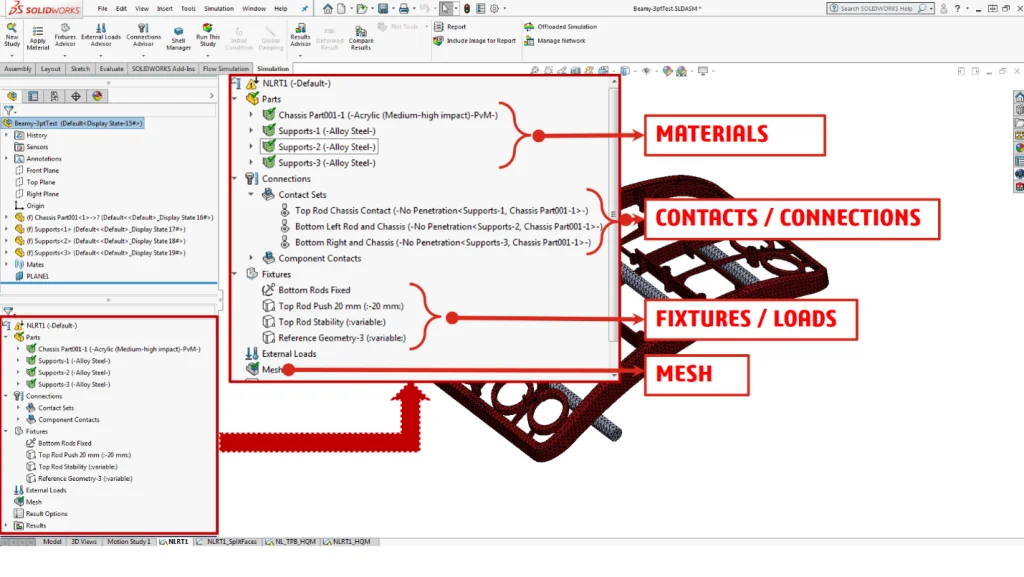Expand Results in the left study tree

tap(7, 525)
